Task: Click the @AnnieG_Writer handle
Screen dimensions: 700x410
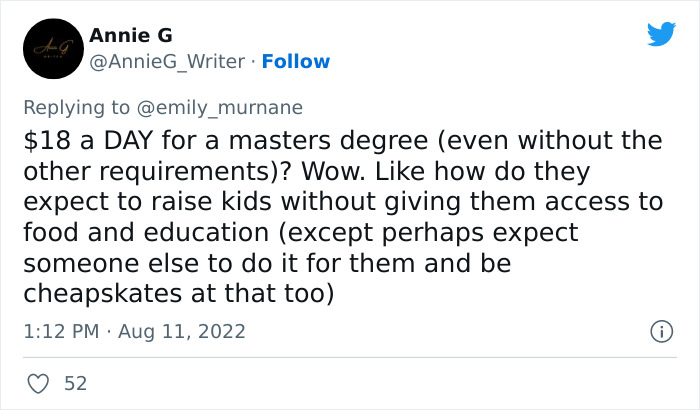Action: click(x=167, y=62)
